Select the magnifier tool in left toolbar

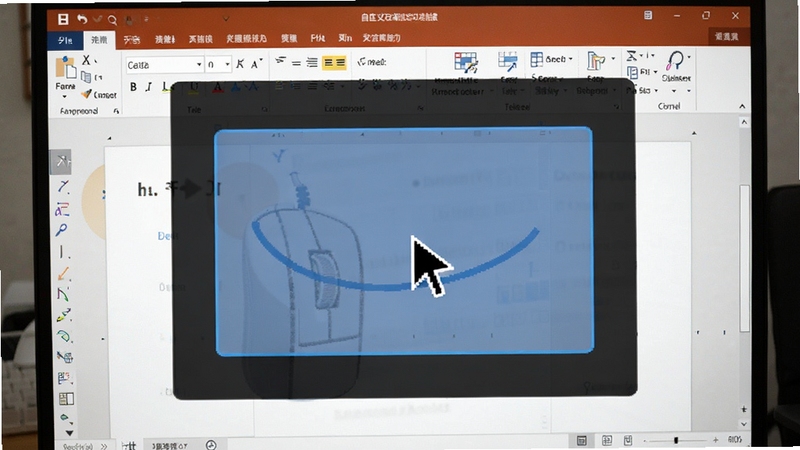(62, 230)
